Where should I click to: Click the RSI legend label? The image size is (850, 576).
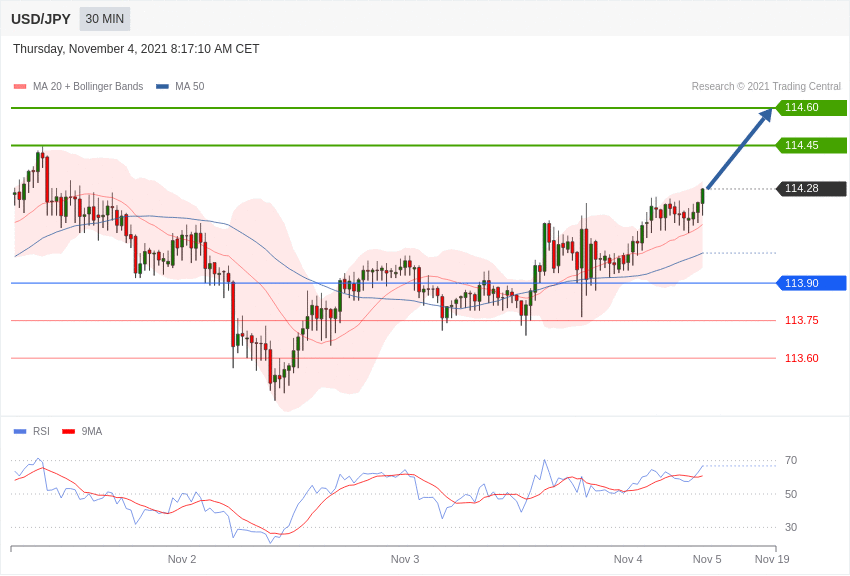coord(41,431)
